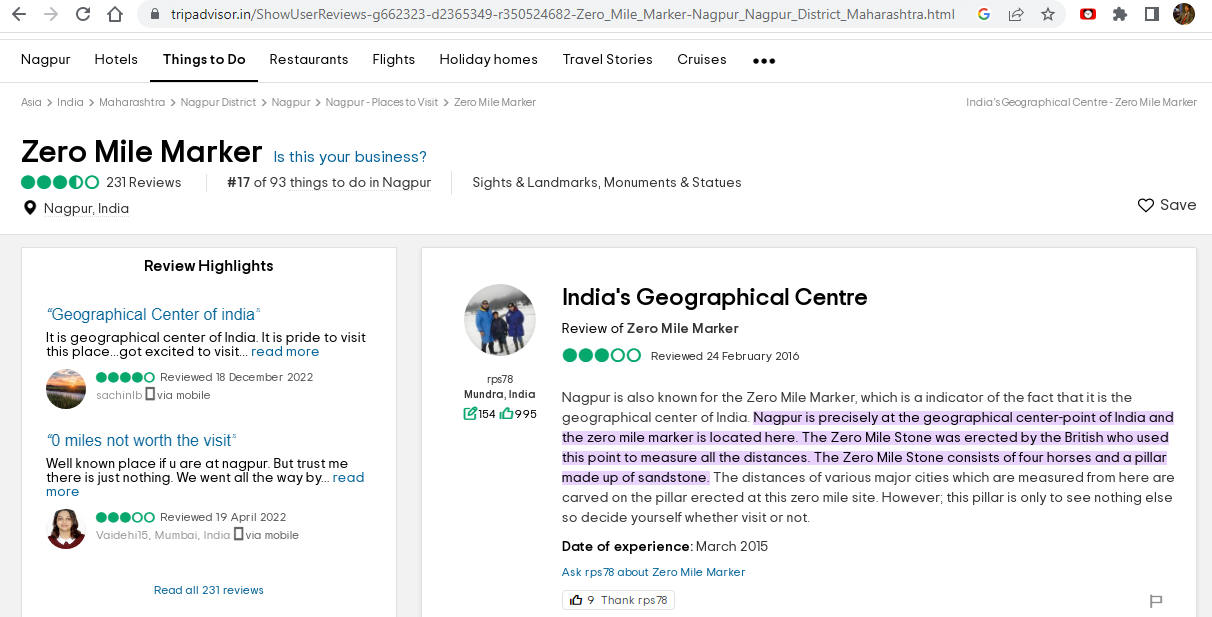
Task: View site security info via lock icon
Action: pyautogui.click(x=153, y=15)
